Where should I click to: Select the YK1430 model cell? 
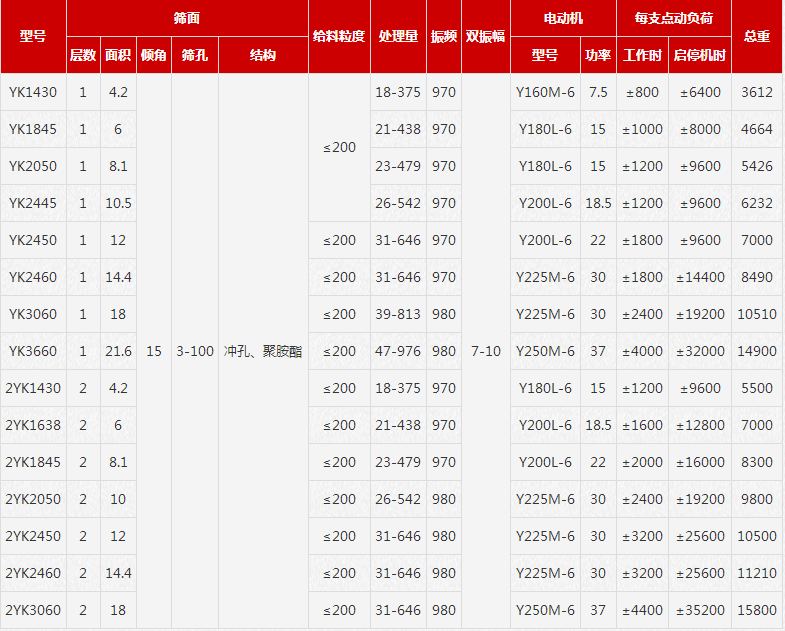(33, 92)
